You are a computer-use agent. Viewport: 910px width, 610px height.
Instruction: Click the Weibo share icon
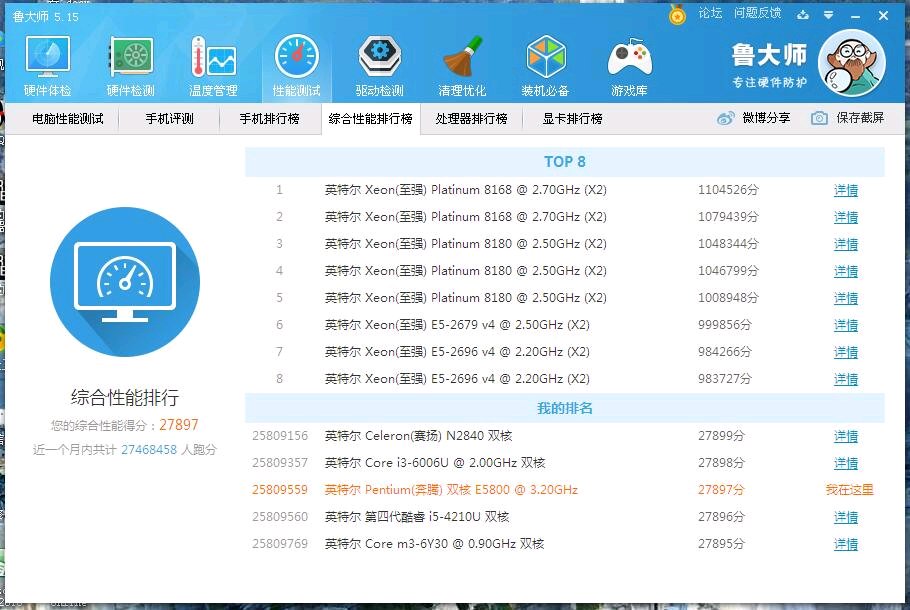pos(725,118)
